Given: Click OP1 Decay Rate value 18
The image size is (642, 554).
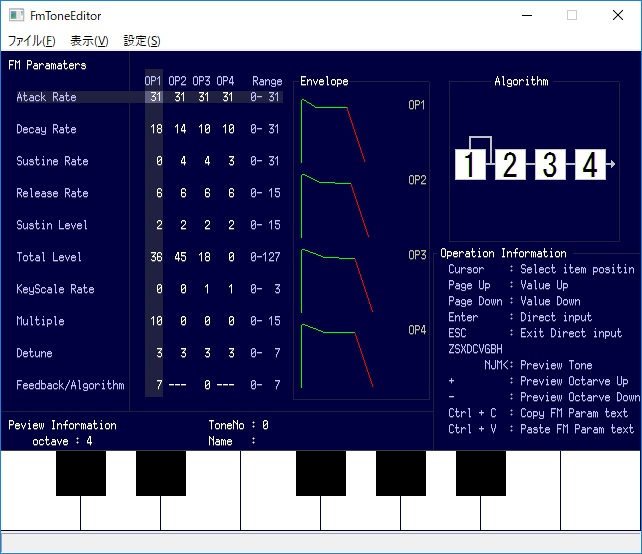Looking at the screenshot, I should coord(156,129).
